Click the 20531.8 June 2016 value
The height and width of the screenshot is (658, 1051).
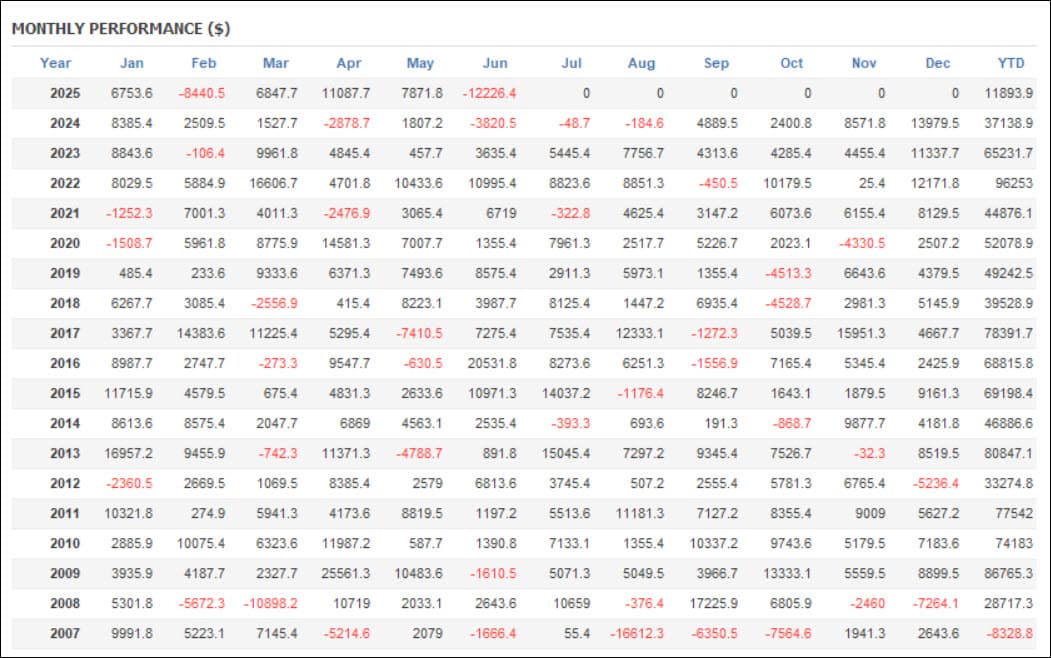(x=492, y=363)
